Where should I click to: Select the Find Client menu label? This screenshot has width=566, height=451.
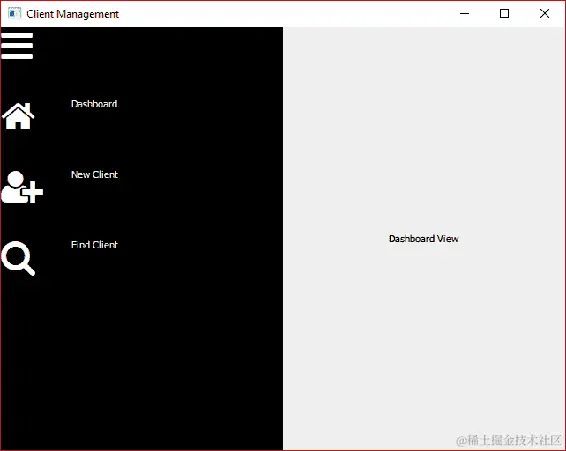click(x=94, y=245)
